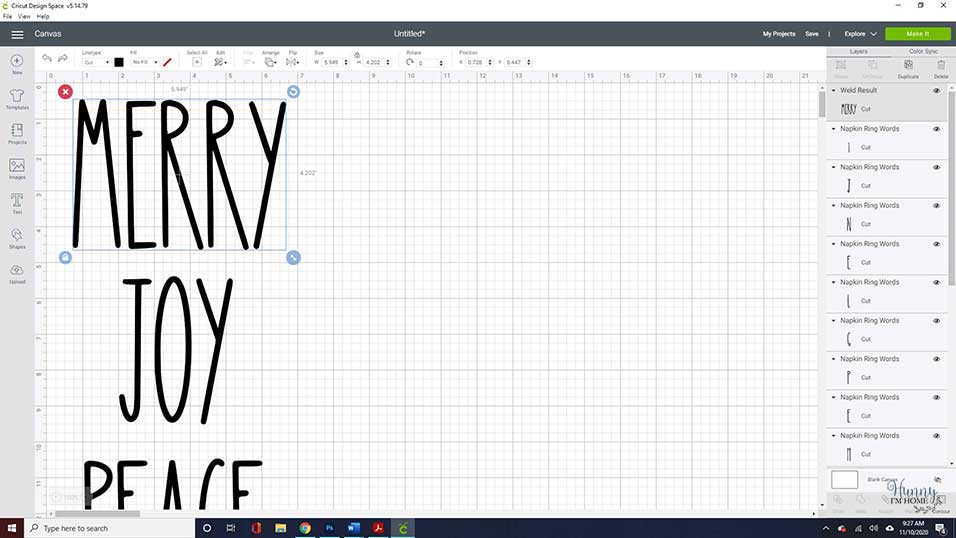Open the Linetype Cut dropdown
Screen dimensions: 956x538
click(x=96, y=62)
